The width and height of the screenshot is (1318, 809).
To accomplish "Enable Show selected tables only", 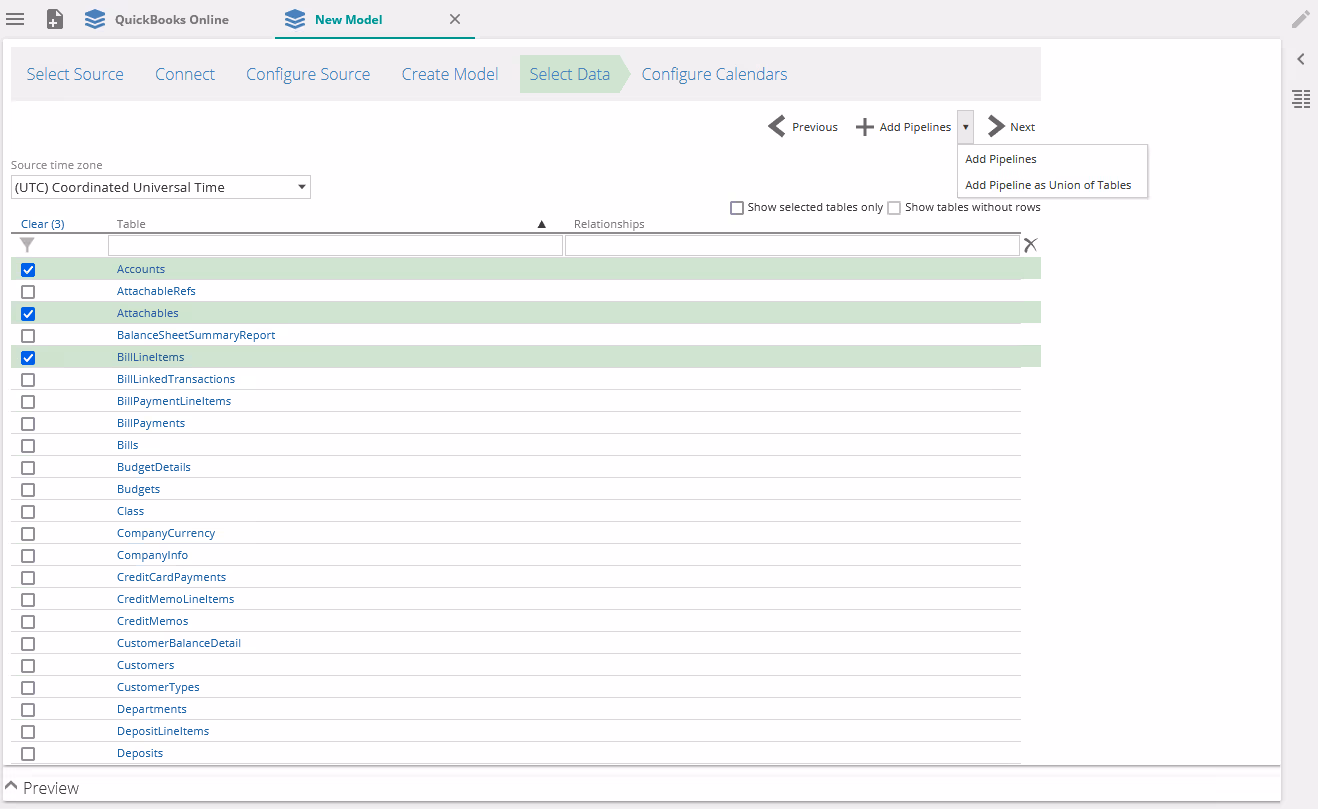I will 737,208.
